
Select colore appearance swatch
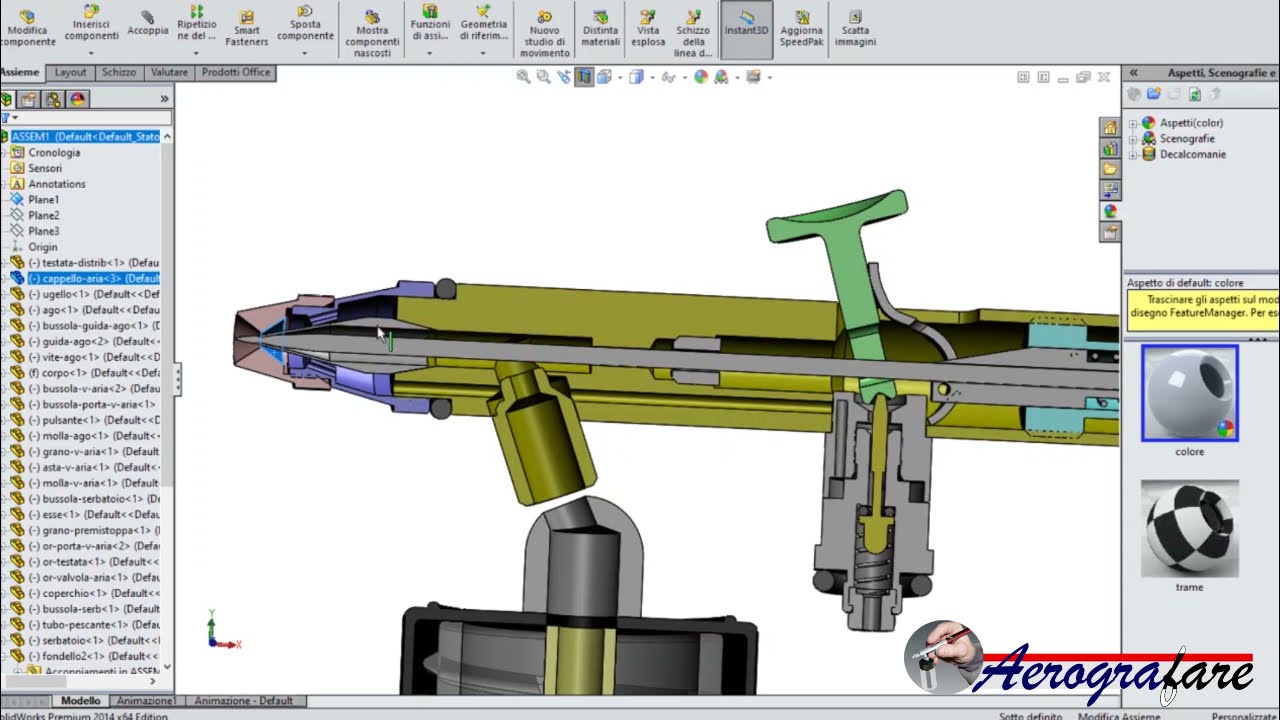pyautogui.click(x=1190, y=394)
